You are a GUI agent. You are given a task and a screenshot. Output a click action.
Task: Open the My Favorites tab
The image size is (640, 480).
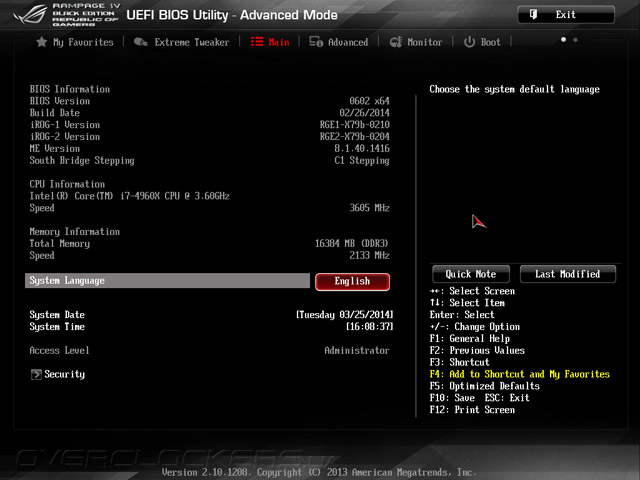point(83,42)
